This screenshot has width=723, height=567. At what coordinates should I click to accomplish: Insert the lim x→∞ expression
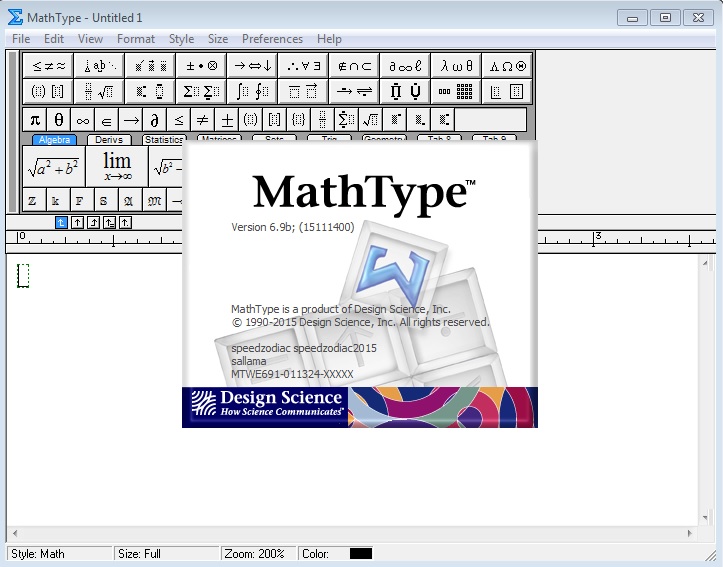pos(117,167)
